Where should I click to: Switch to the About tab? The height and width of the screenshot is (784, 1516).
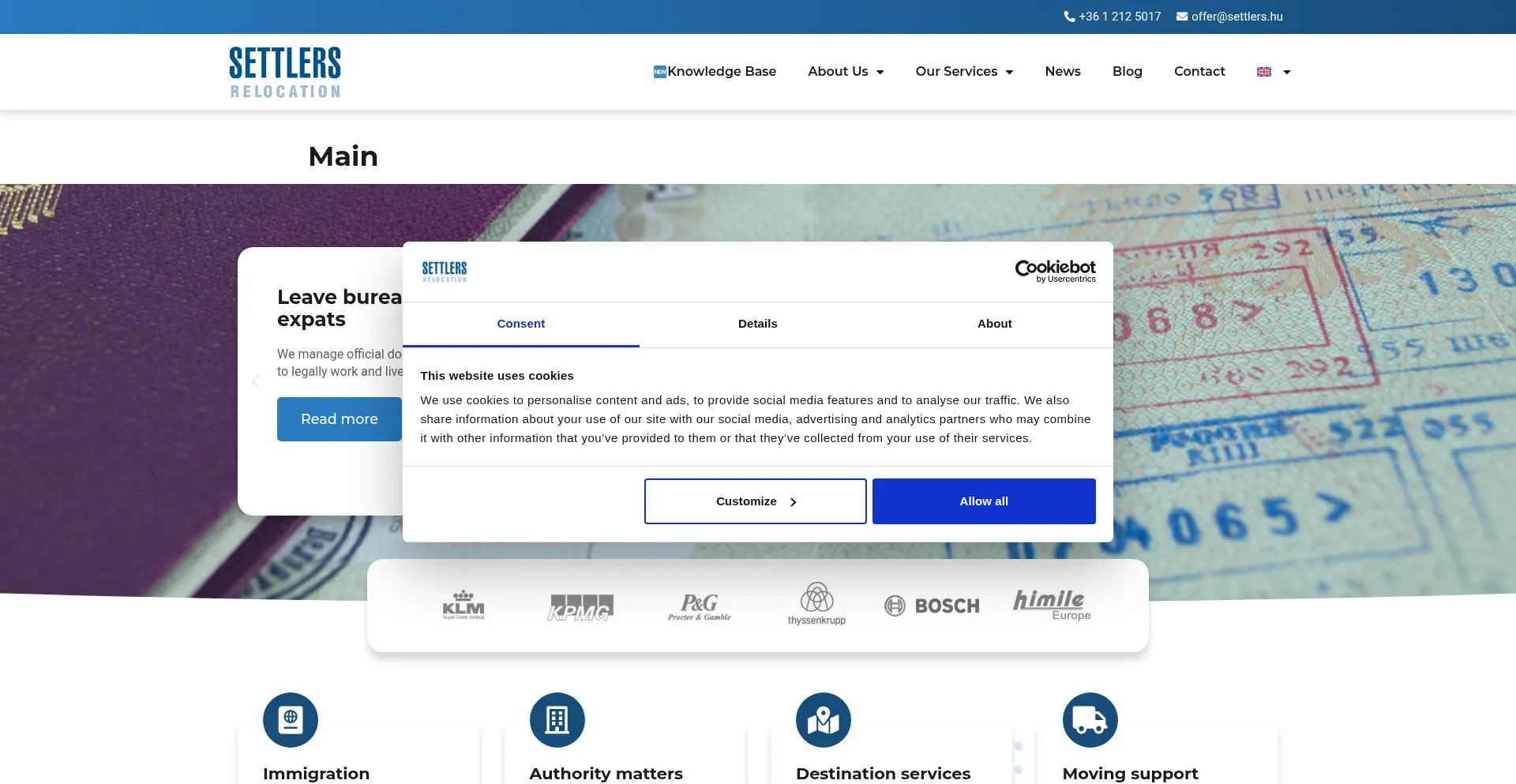click(x=994, y=324)
